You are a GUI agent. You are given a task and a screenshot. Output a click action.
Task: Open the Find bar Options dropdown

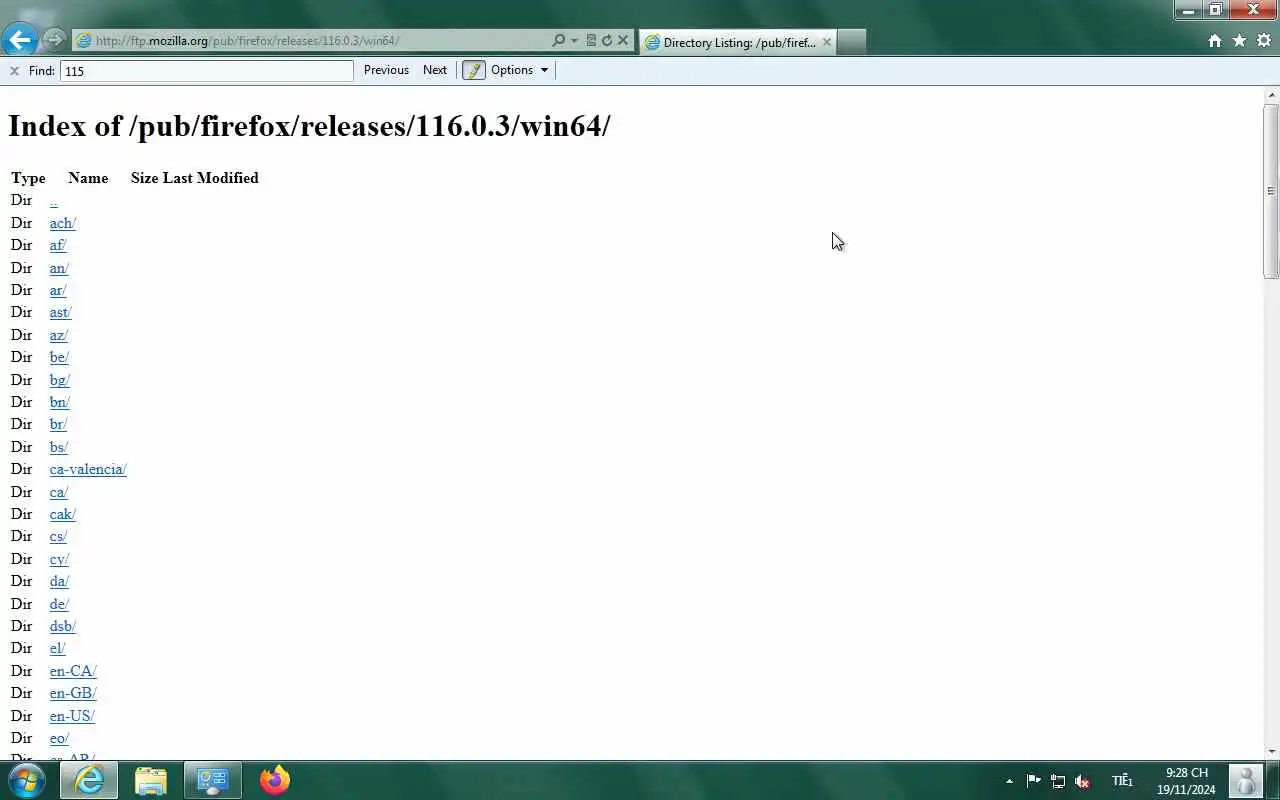tap(519, 70)
